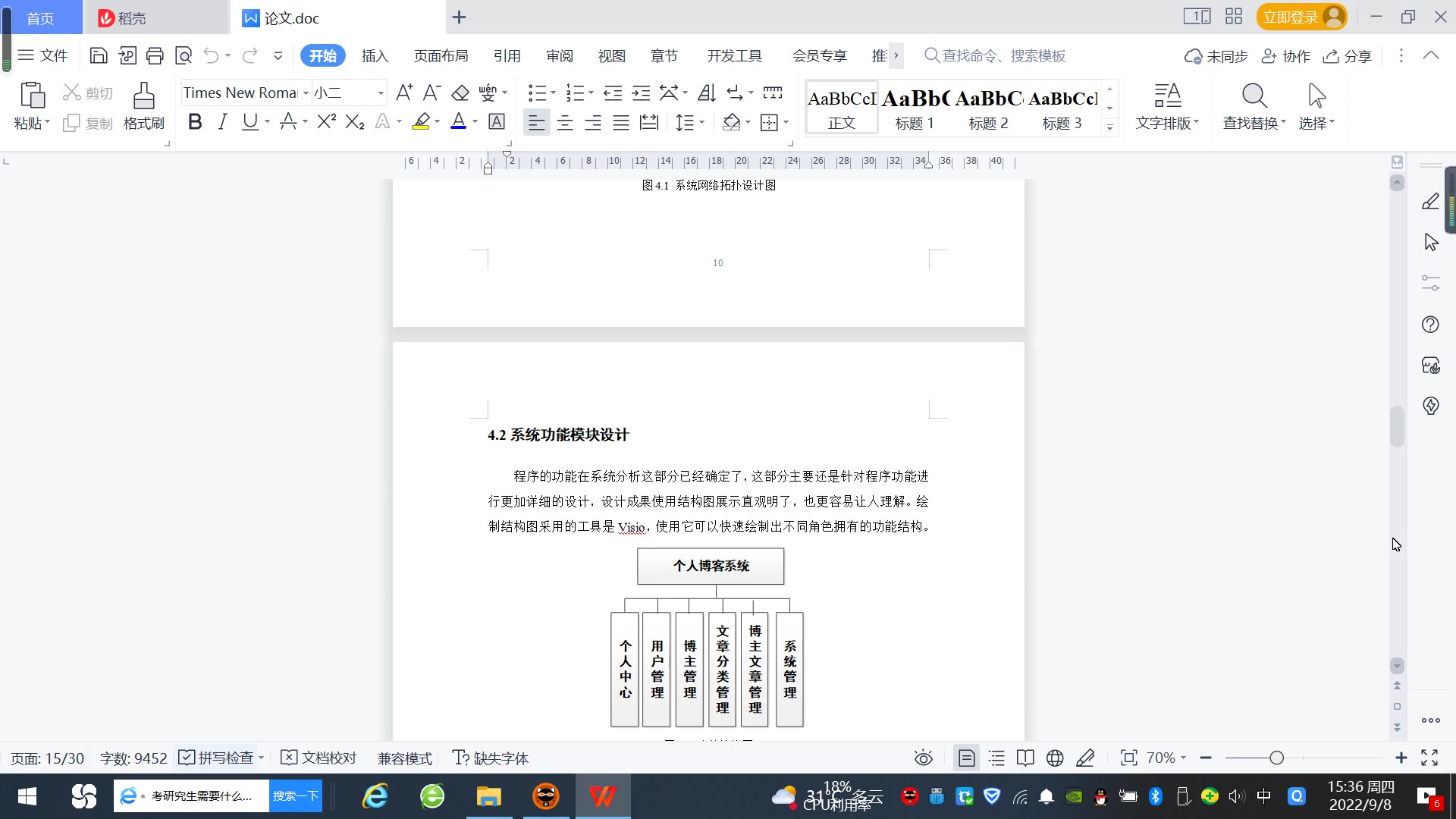Apply subscript X₂ formatting

coord(355,121)
